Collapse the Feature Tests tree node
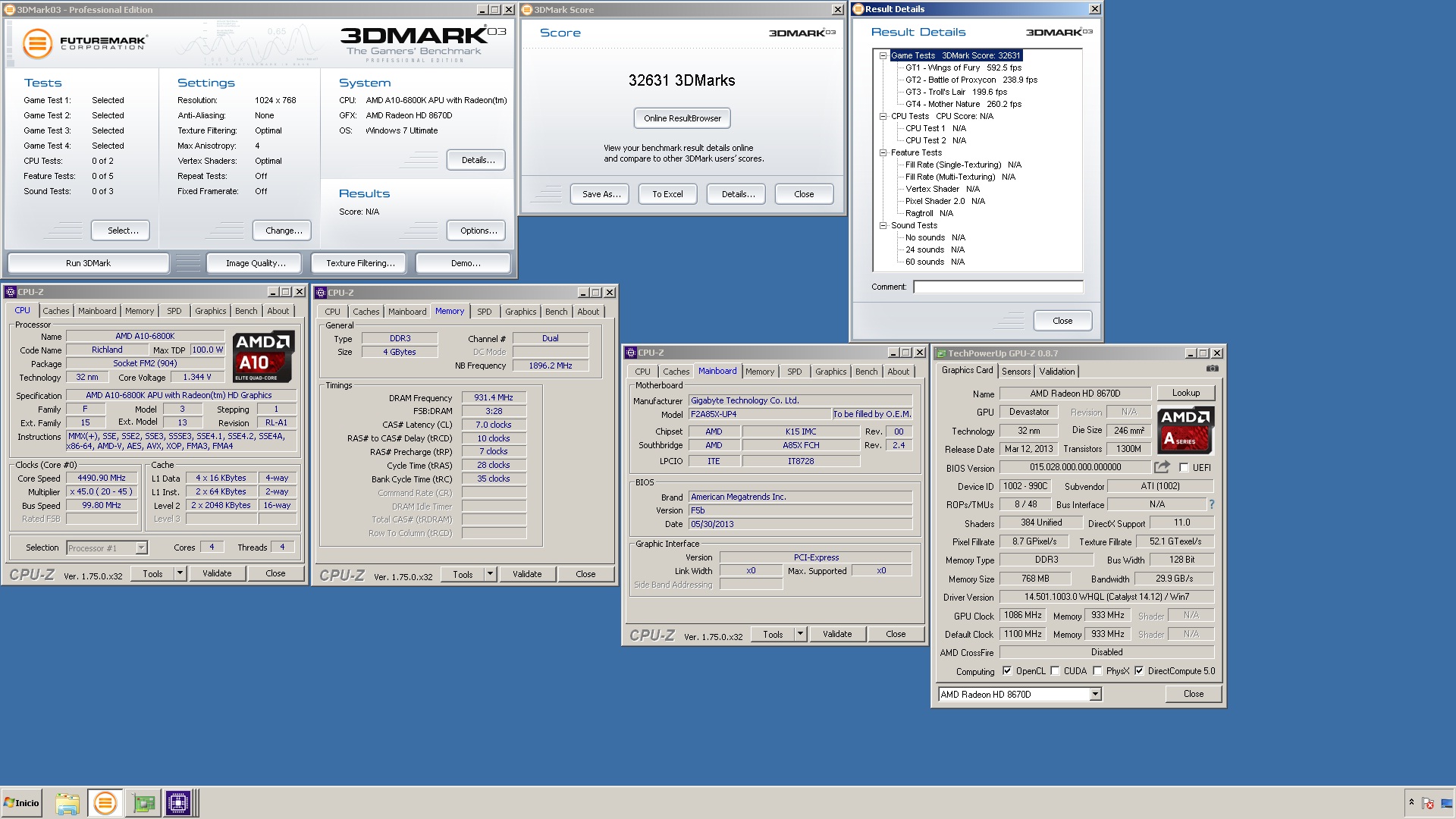The height and width of the screenshot is (819, 1456). point(883,152)
